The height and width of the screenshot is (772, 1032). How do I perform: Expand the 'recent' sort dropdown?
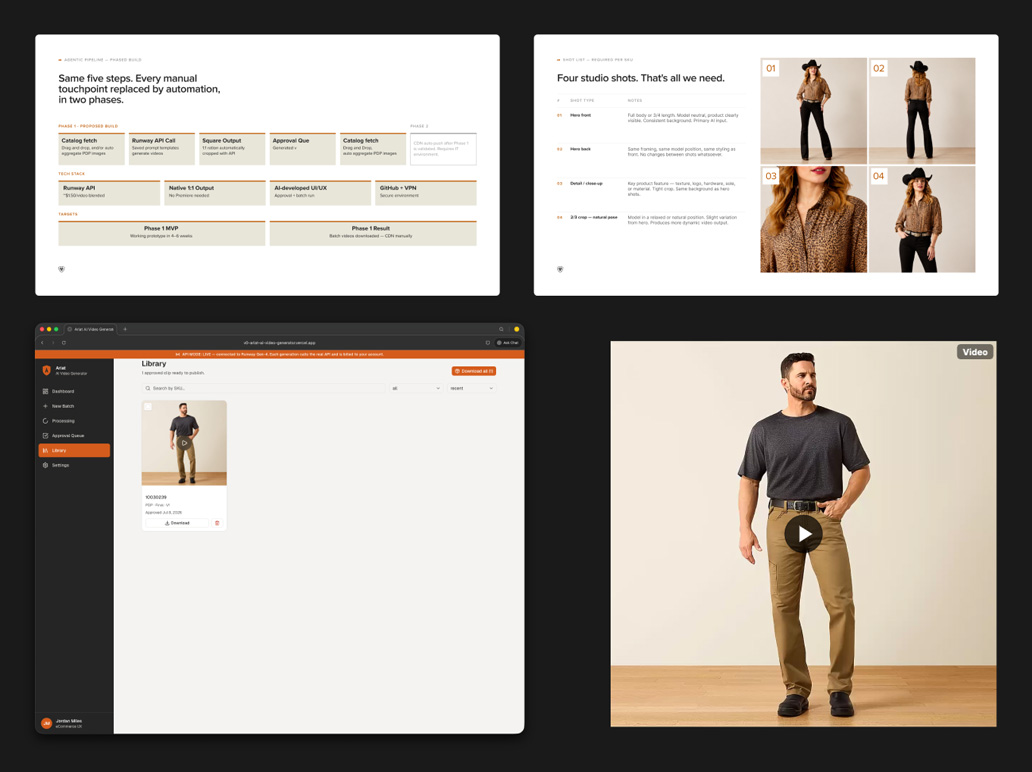point(471,388)
